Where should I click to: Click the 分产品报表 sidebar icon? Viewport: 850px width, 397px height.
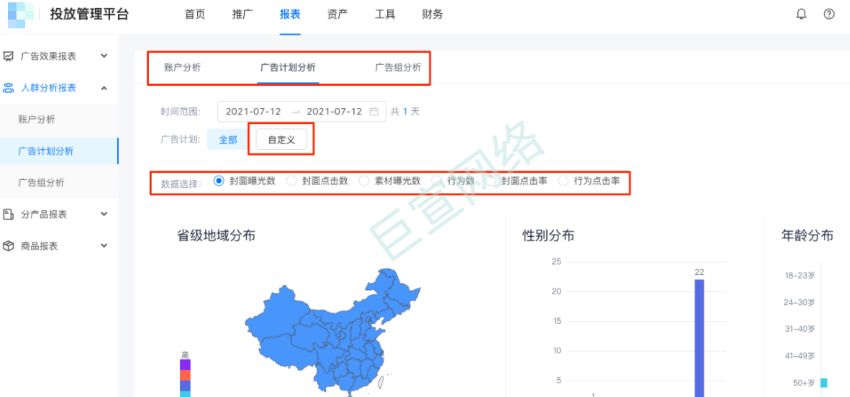(8, 214)
